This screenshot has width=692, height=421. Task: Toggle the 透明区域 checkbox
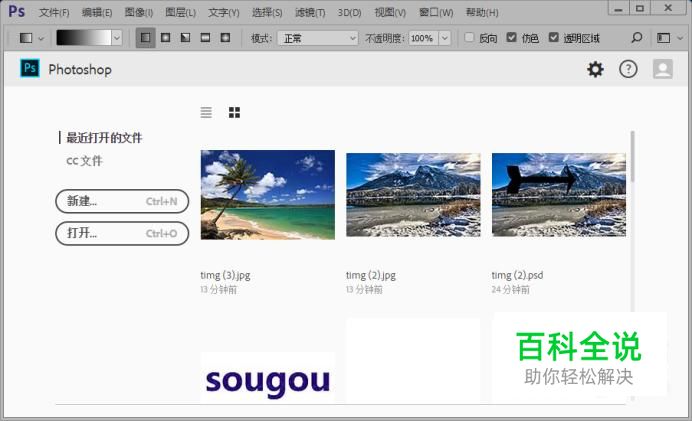[x=554, y=38]
